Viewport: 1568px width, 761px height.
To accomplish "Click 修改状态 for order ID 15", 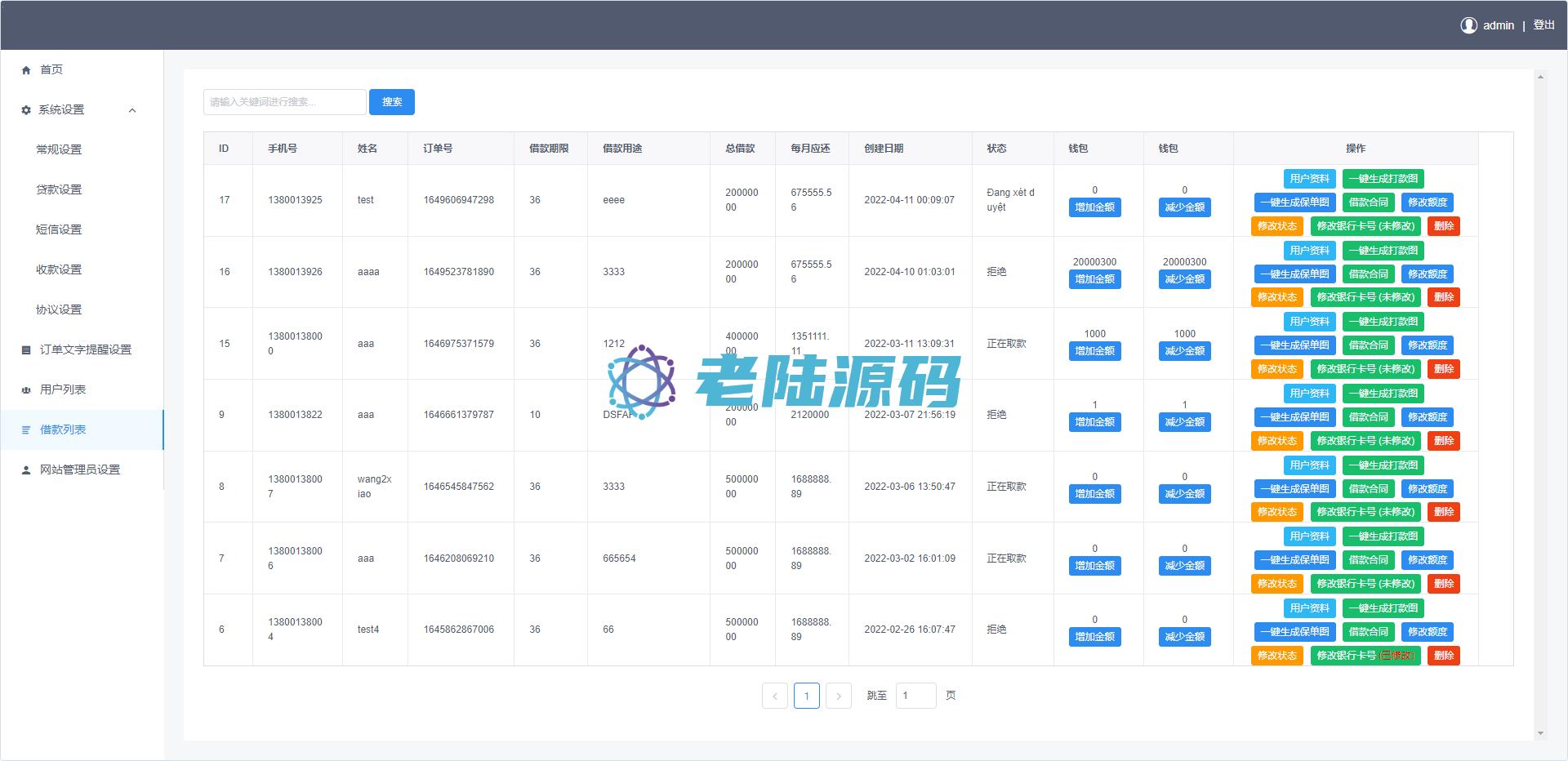I will point(1276,369).
